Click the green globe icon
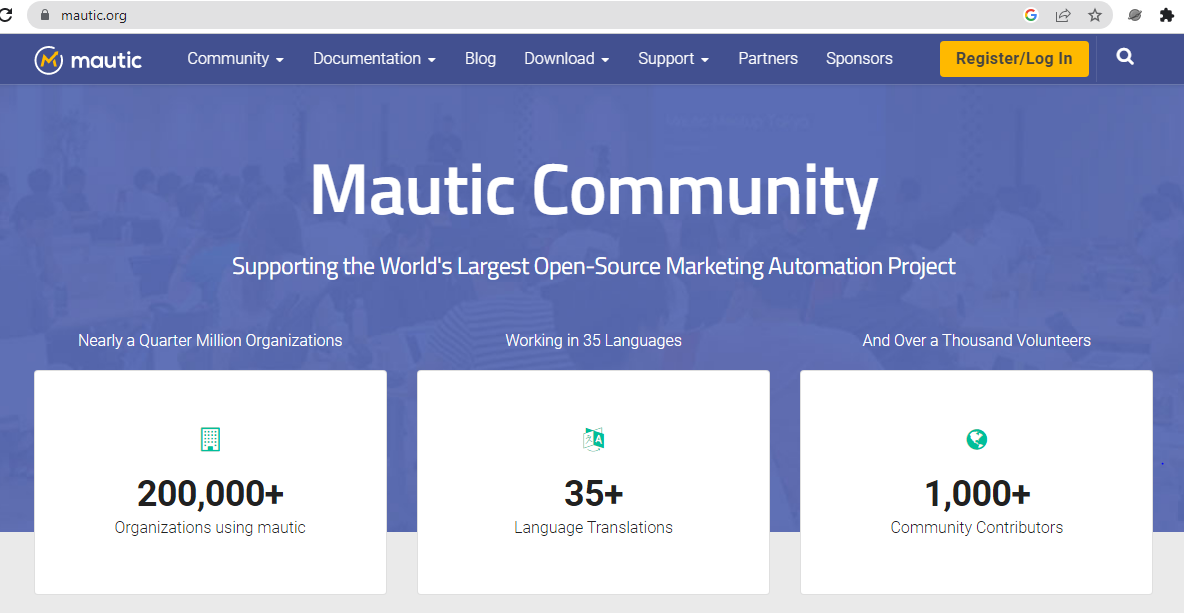 (x=977, y=439)
